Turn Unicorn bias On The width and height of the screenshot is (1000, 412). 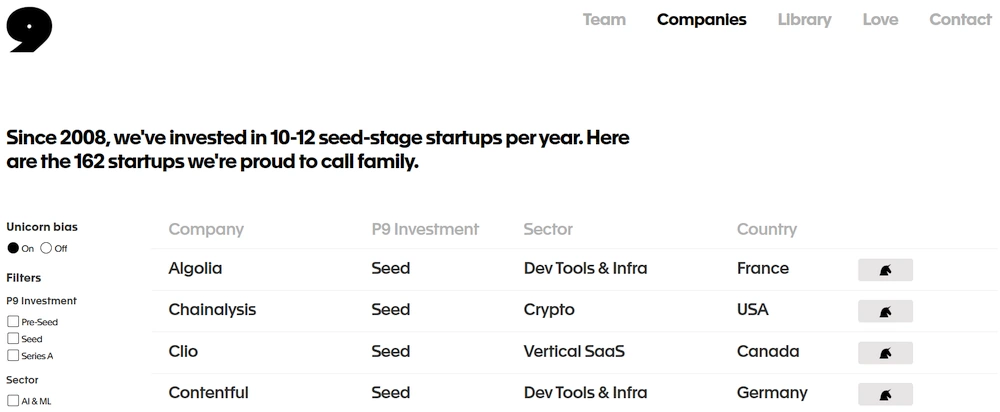(x=13, y=248)
